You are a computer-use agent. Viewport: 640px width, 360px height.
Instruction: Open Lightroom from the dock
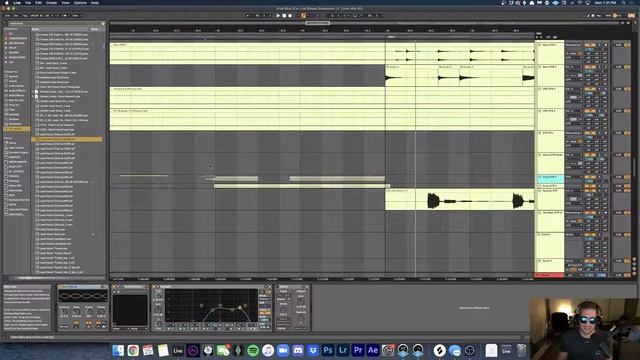coord(343,350)
